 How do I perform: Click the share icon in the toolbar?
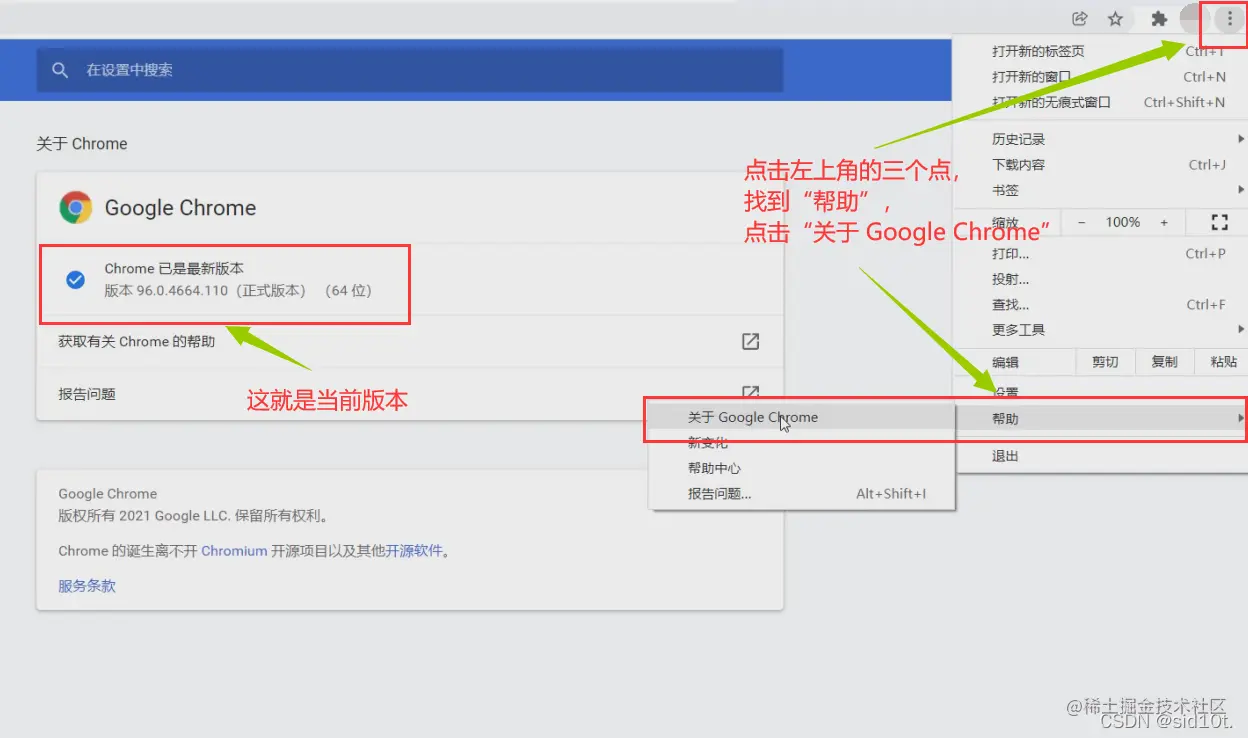tap(1079, 18)
